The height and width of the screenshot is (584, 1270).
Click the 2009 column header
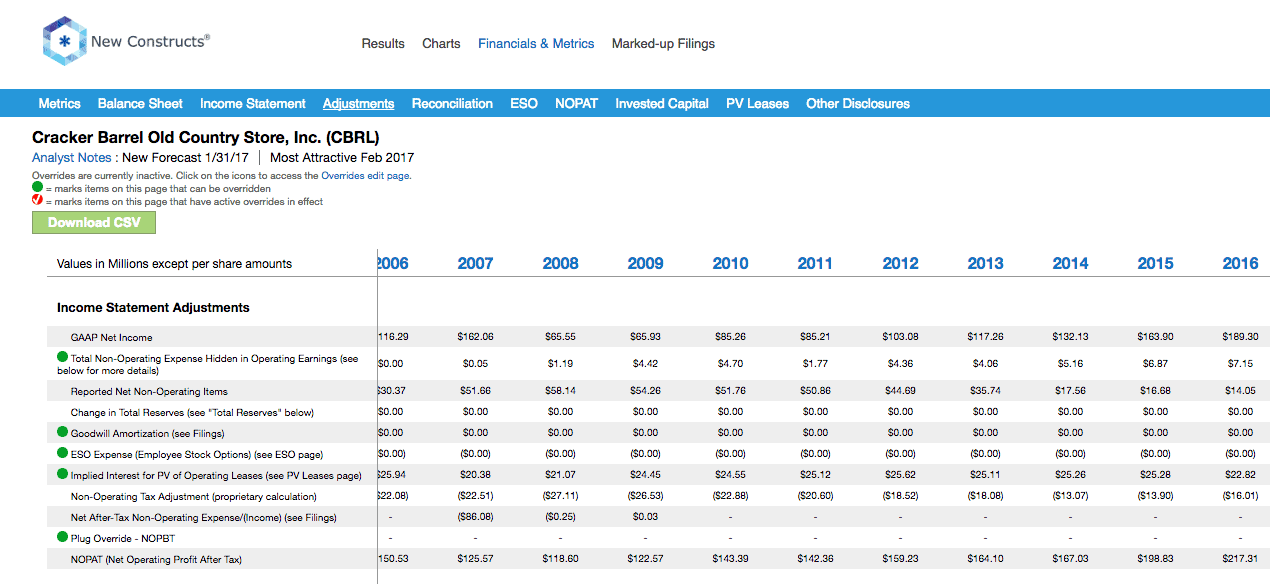[645, 263]
